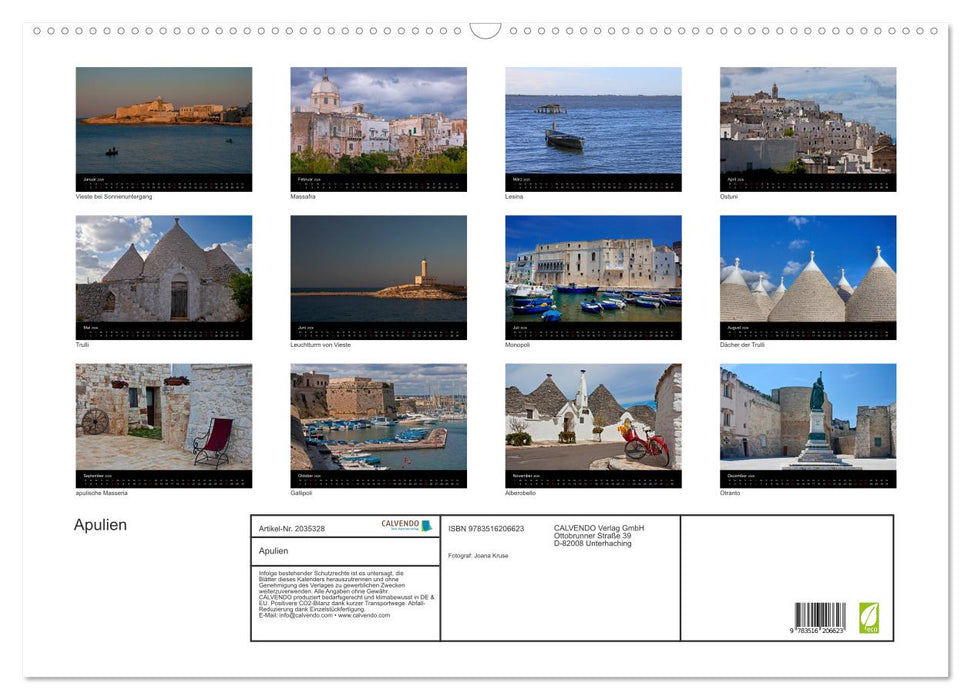
Task: Open the Alberobello red bicycle photo
Action: (593, 417)
